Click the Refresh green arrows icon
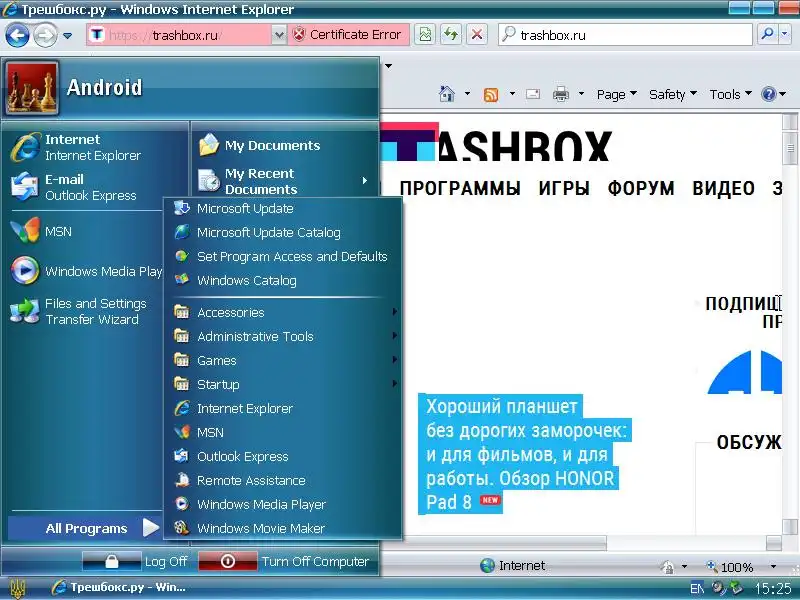Viewport: 800px width, 600px height. 451,35
